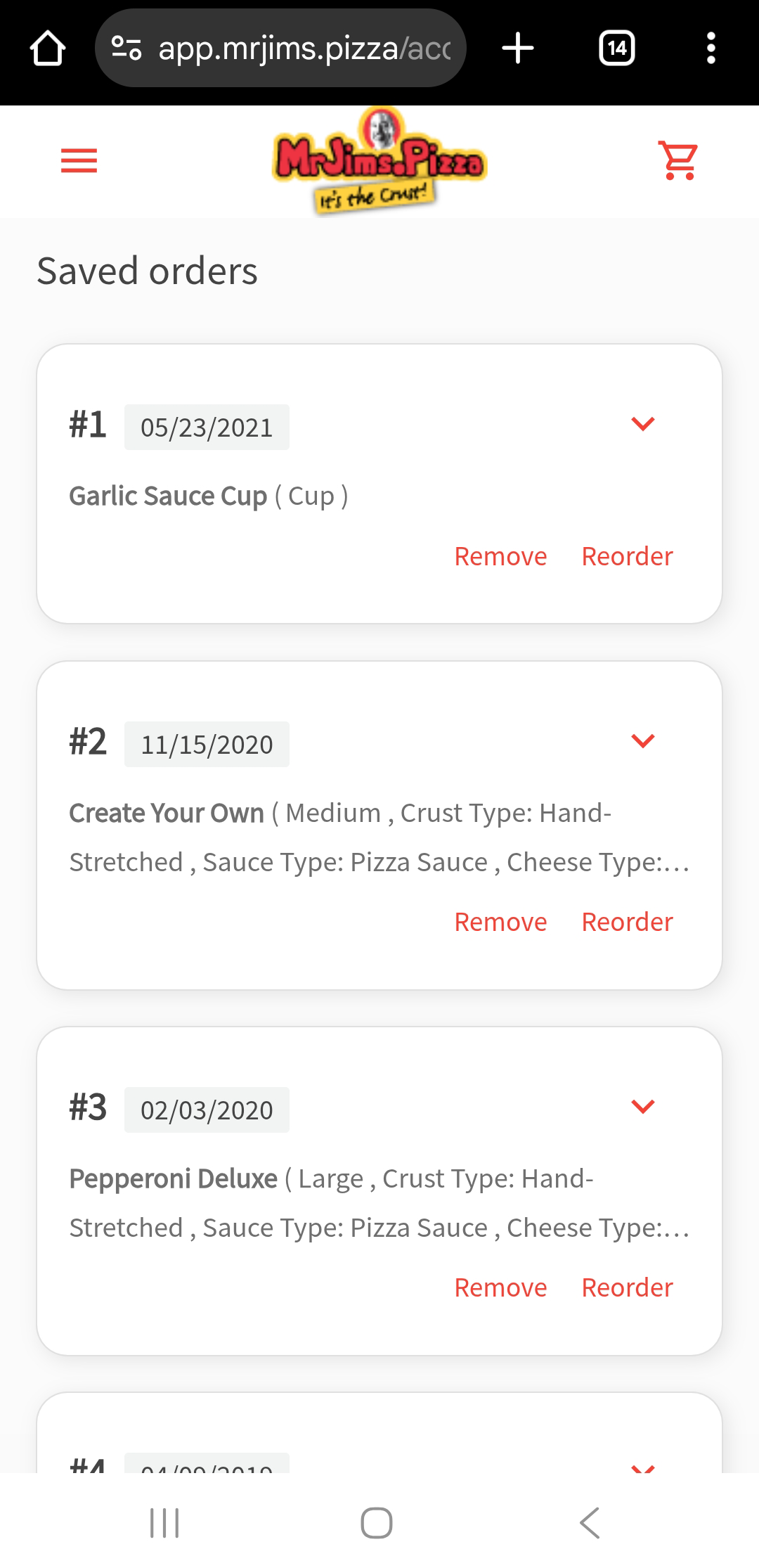Screen dimensions: 759x1568
Task: Focus the browser address bar
Action: [302, 49]
